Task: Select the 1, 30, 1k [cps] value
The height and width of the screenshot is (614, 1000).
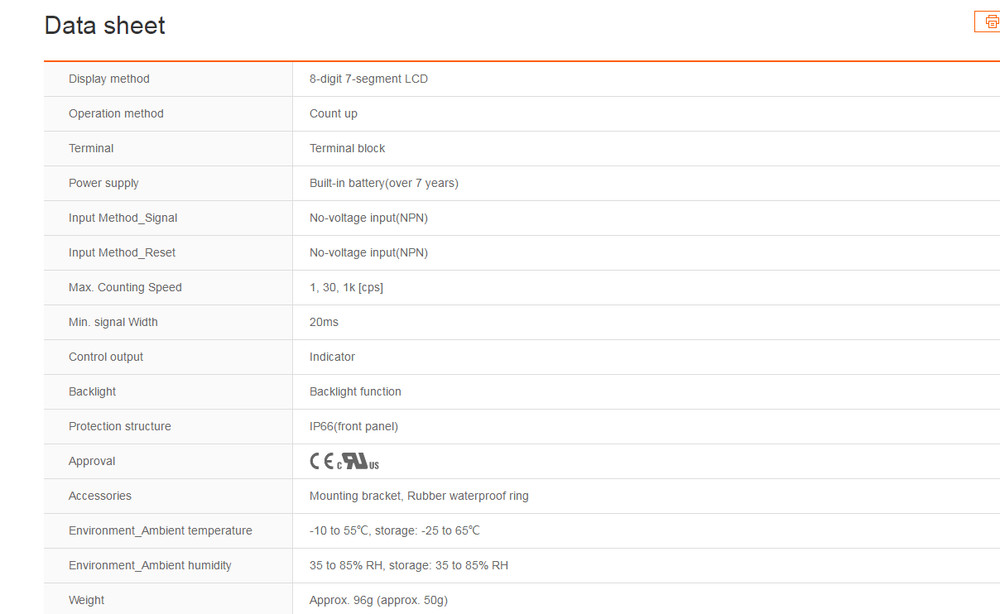Action: pos(346,288)
